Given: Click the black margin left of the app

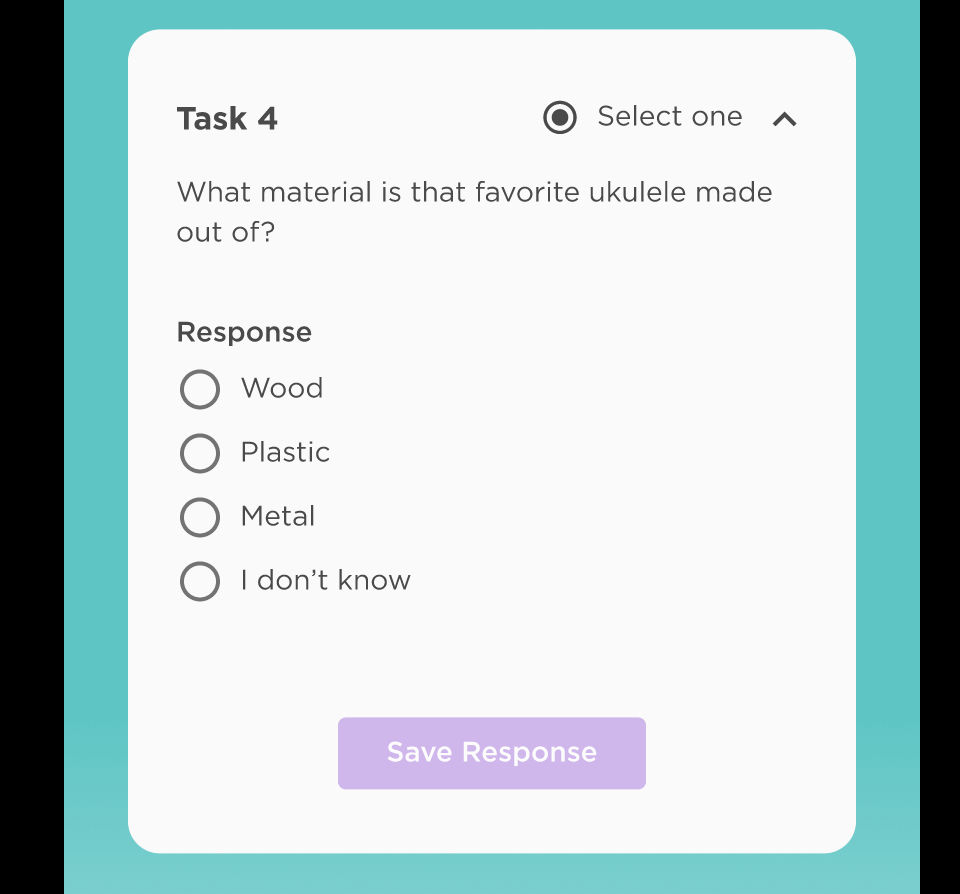Looking at the screenshot, I should coord(31,447).
